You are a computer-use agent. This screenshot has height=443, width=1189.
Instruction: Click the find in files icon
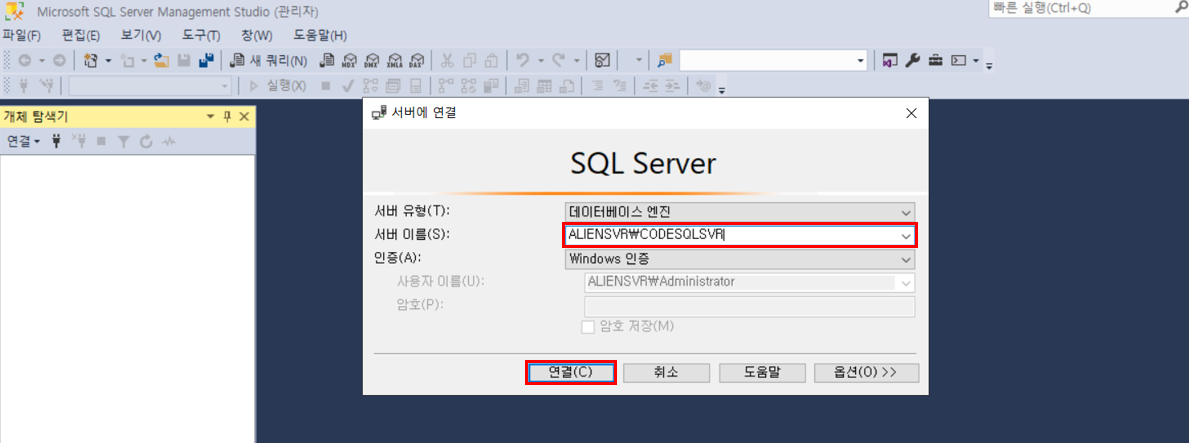tap(665, 61)
